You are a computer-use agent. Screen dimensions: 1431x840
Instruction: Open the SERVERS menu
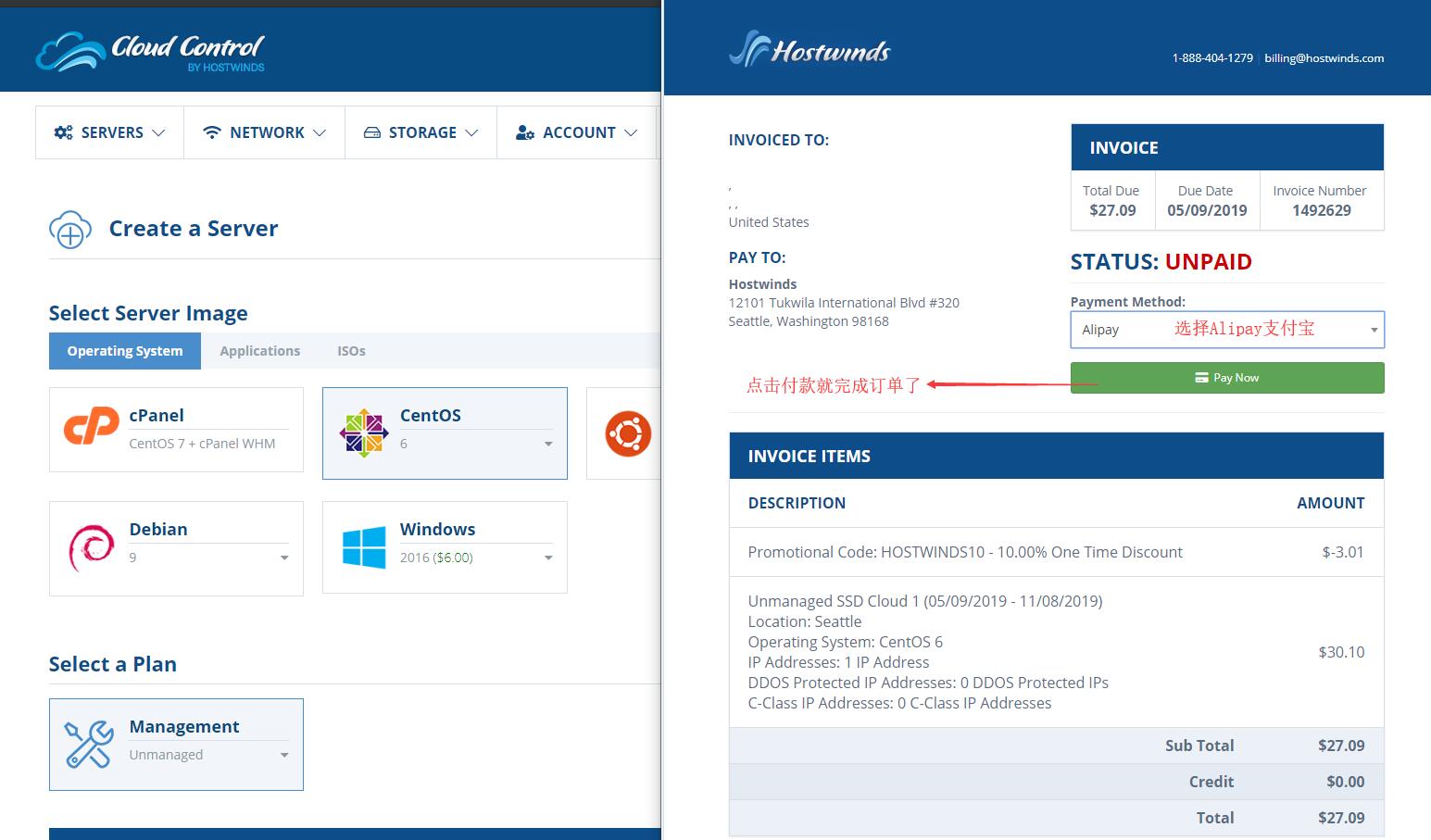point(109,132)
